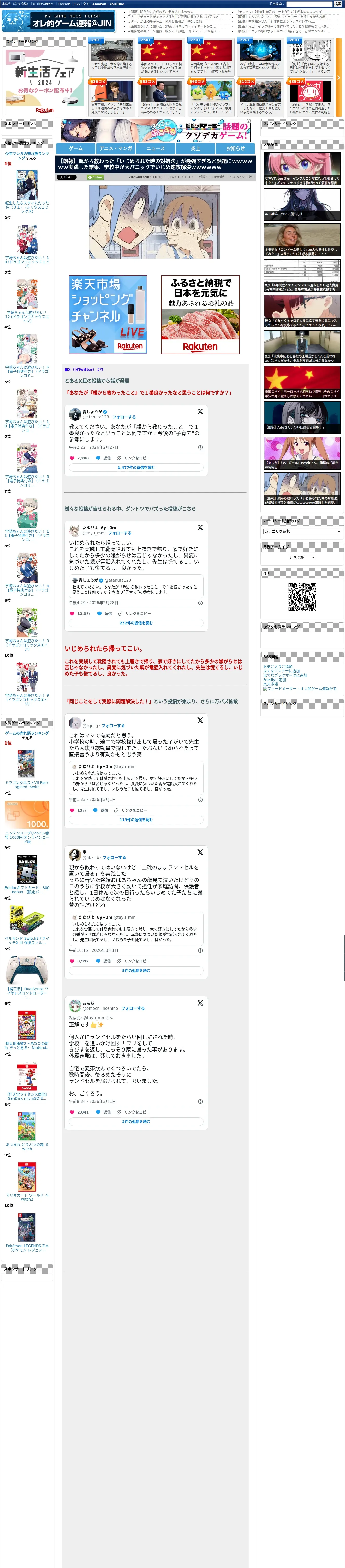Click the X logo on @sqrl_g's tweet
The height and width of the screenshot is (1568, 345).
coord(200,720)
